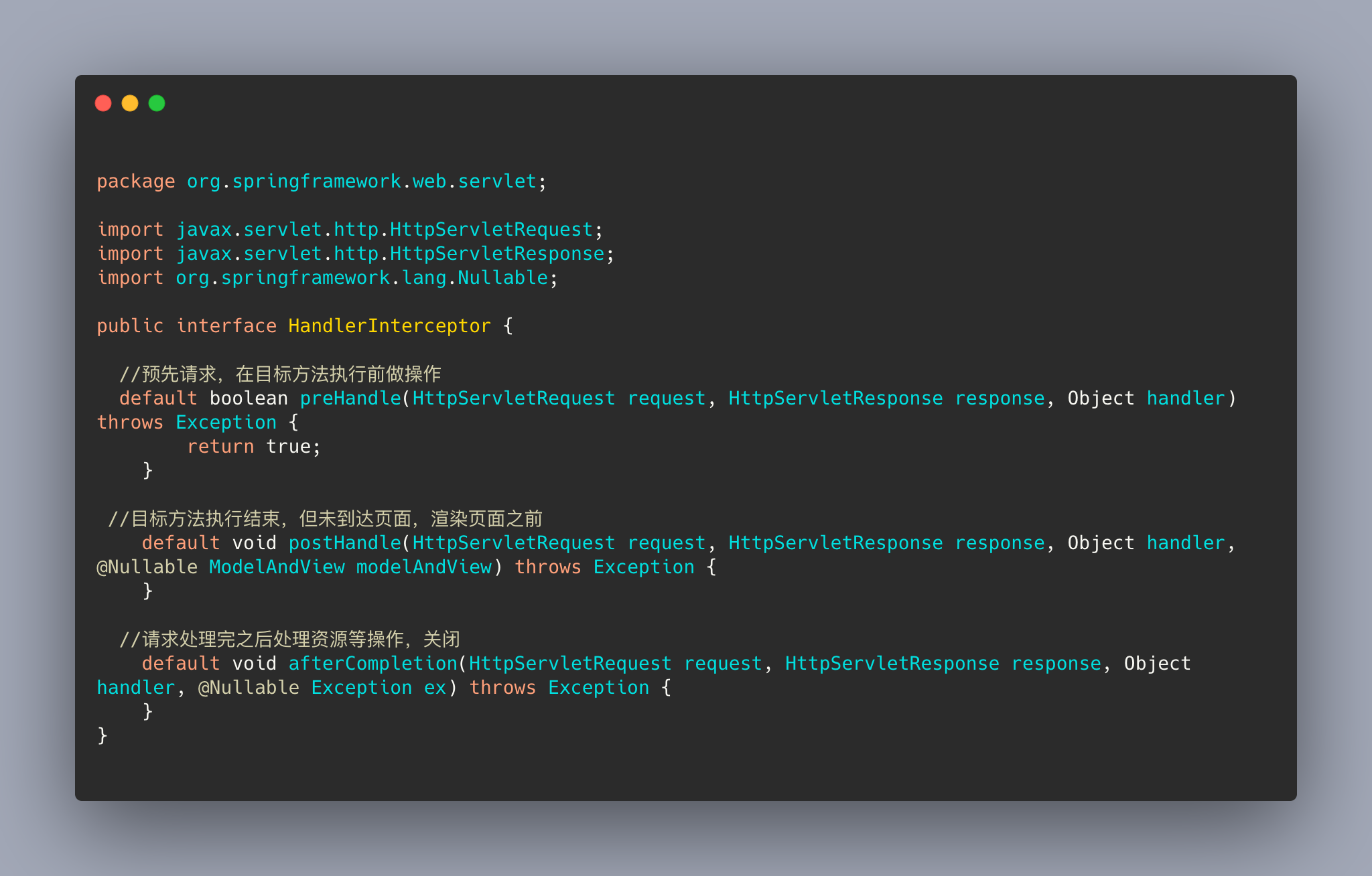Click the yellow minimize window dot
Image resolution: width=1372 pixels, height=876 pixels.
(x=130, y=103)
